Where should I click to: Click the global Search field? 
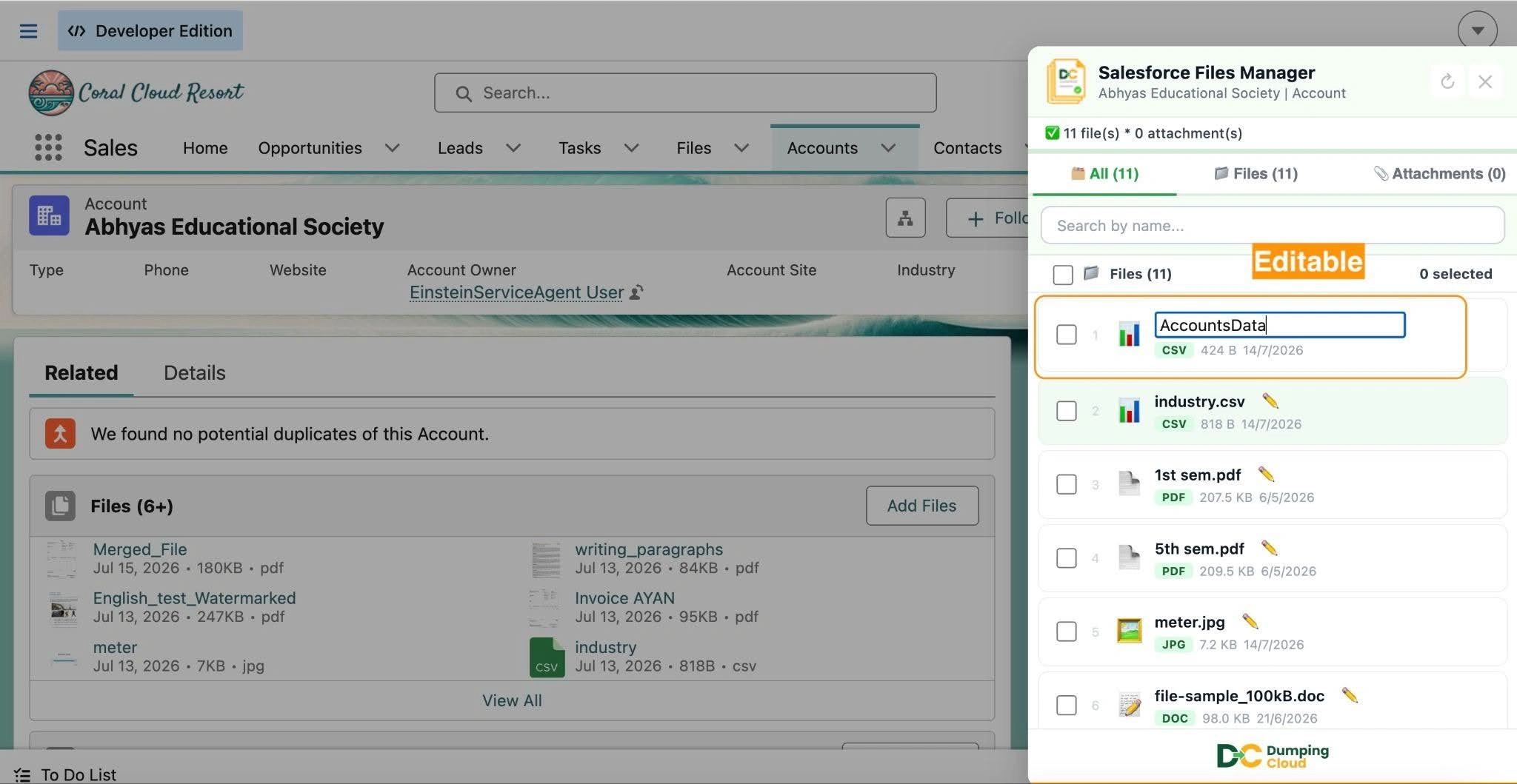click(x=685, y=93)
